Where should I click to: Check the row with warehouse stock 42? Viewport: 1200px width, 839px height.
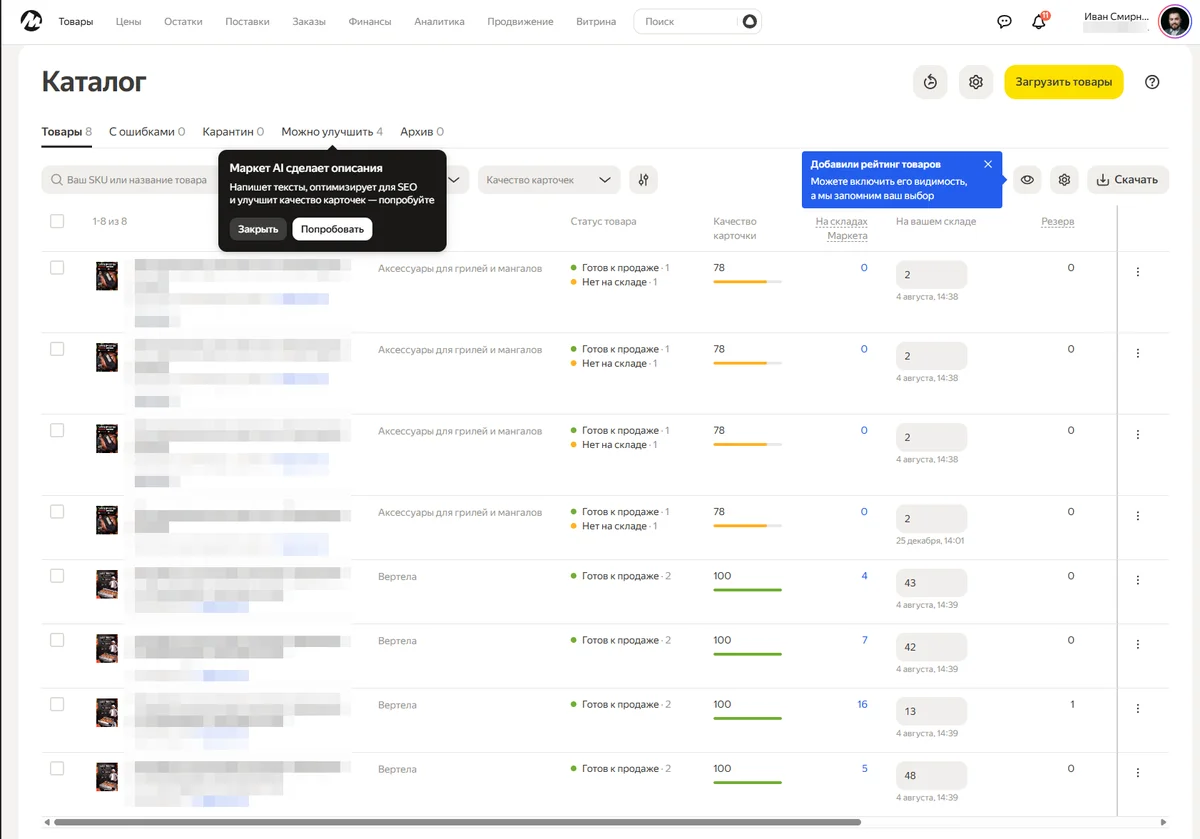point(57,640)
